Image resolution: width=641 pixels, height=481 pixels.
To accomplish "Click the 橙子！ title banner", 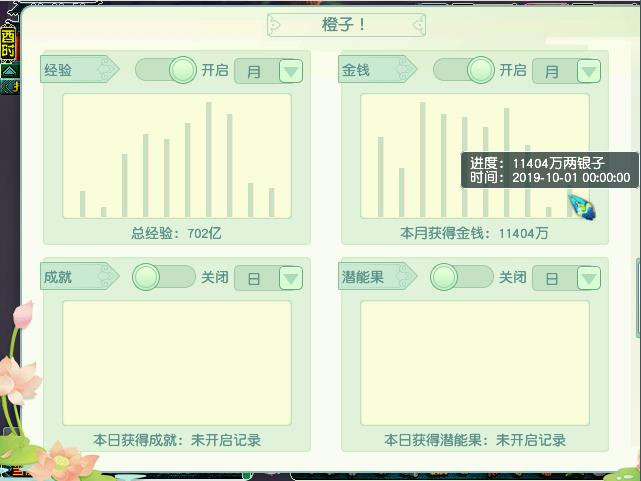I will coord(346,25).
